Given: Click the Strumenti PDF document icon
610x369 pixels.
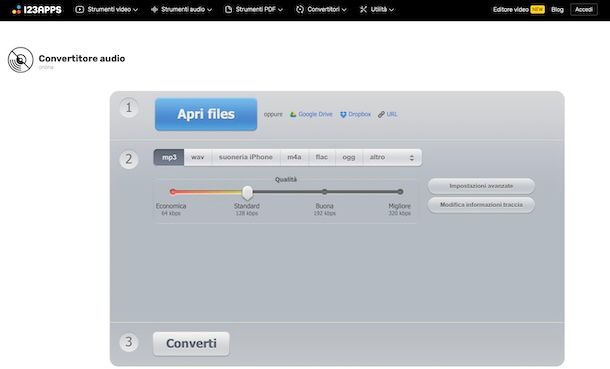Looking at the screenshot, I should point(228,9).
